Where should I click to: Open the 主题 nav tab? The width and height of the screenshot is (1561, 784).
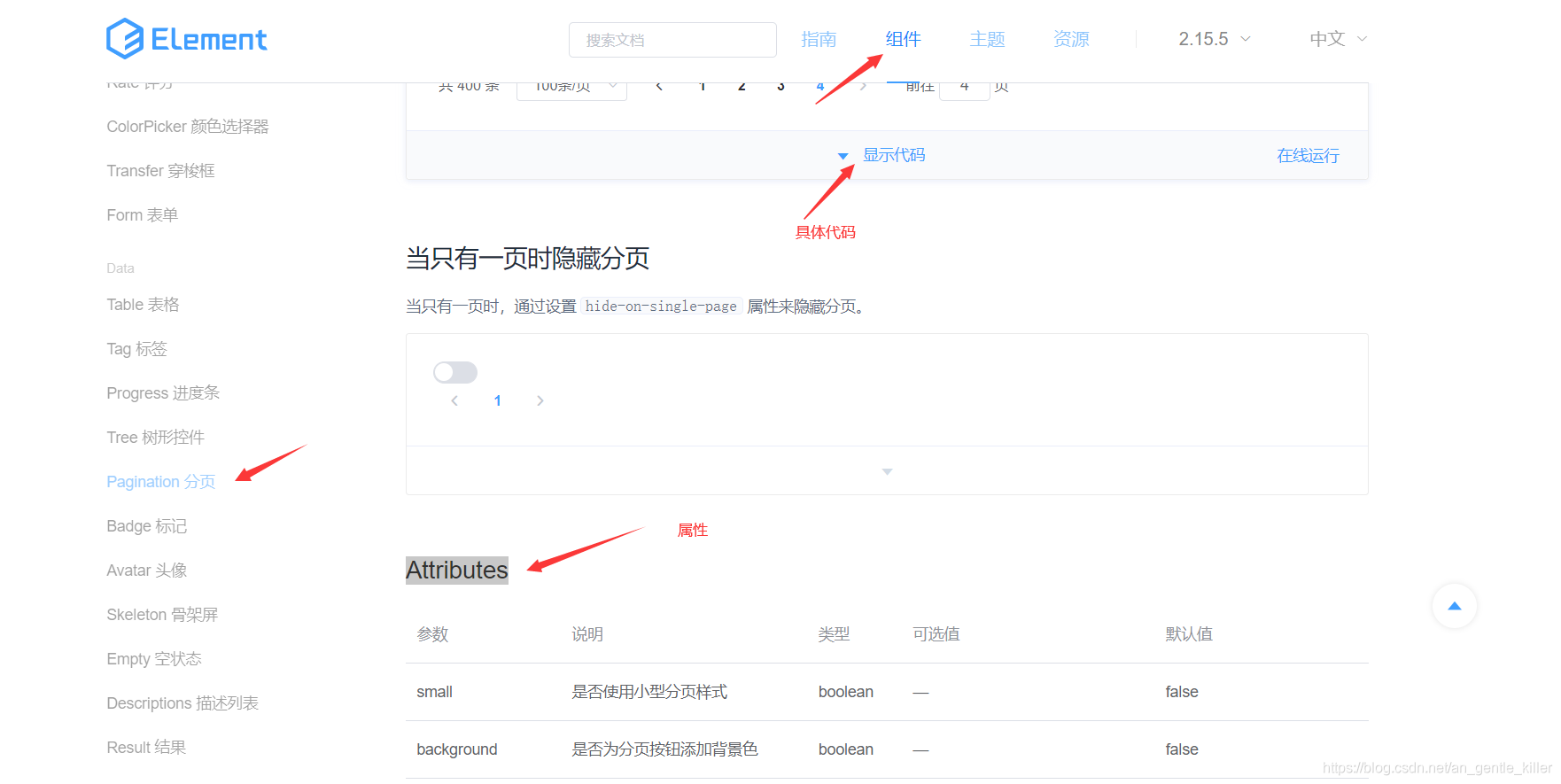coord(987,39)
